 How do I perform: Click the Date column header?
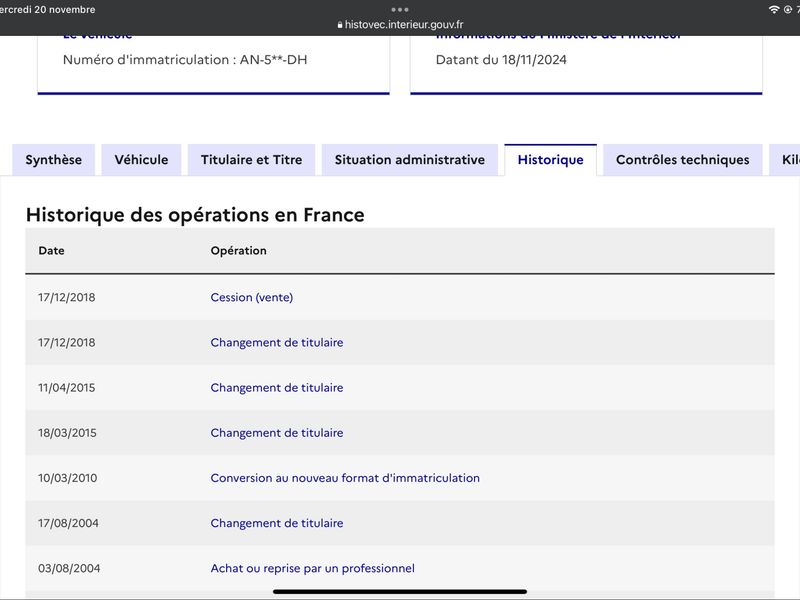[x=51, y=251]
